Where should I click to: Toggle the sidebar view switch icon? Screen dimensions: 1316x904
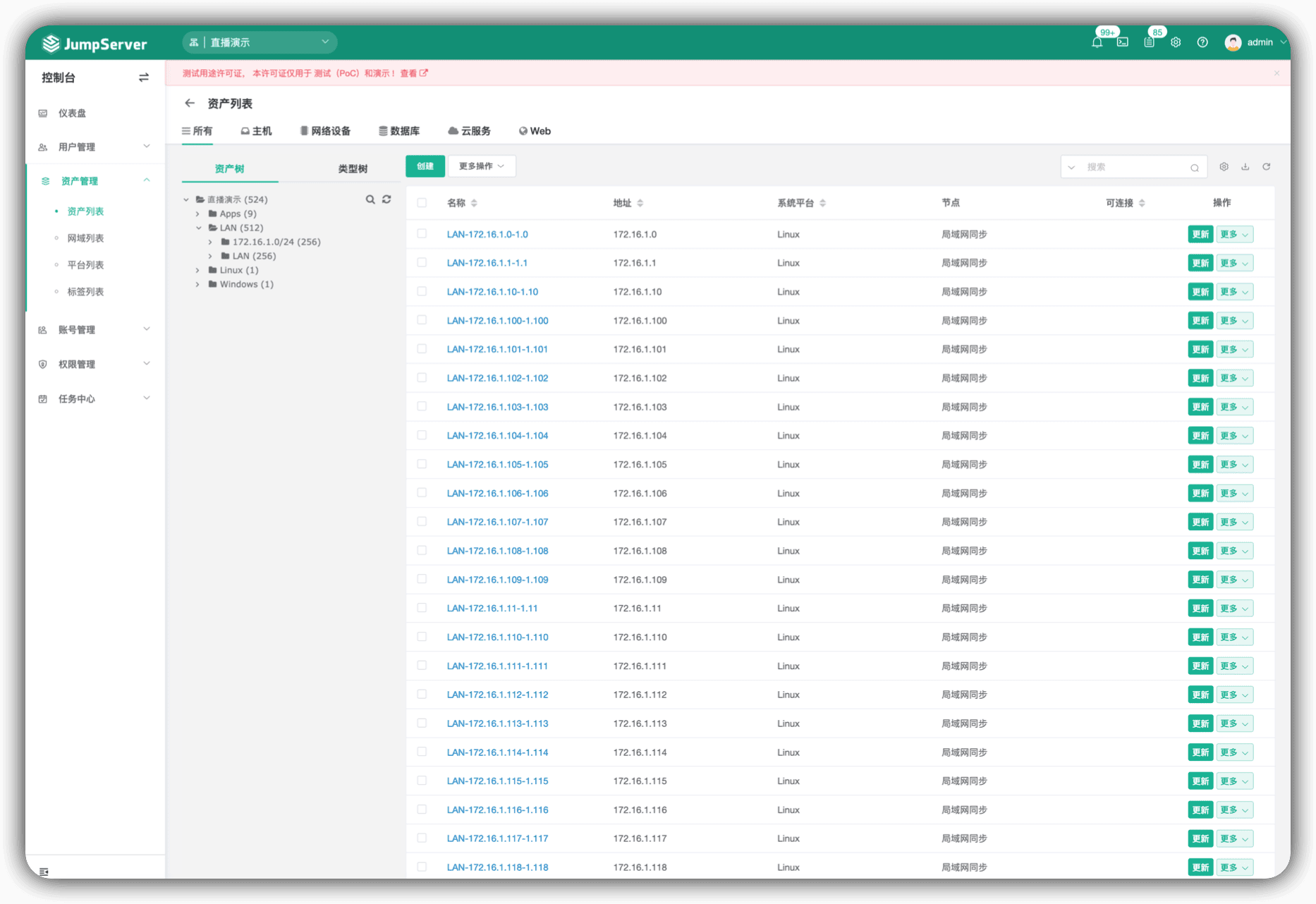tap(144, 78)
